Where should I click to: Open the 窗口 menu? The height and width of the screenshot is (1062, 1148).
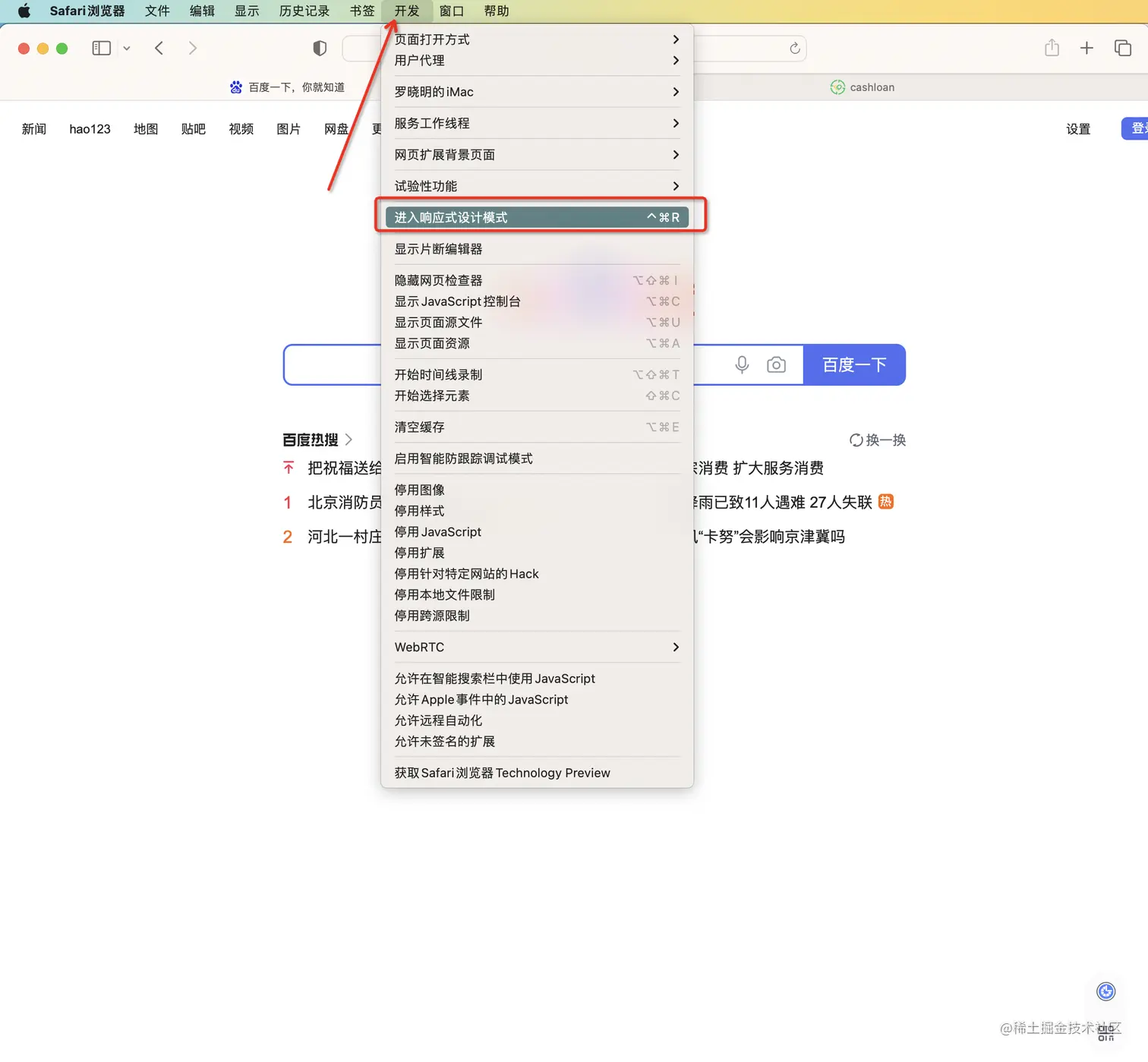(452, 11)
